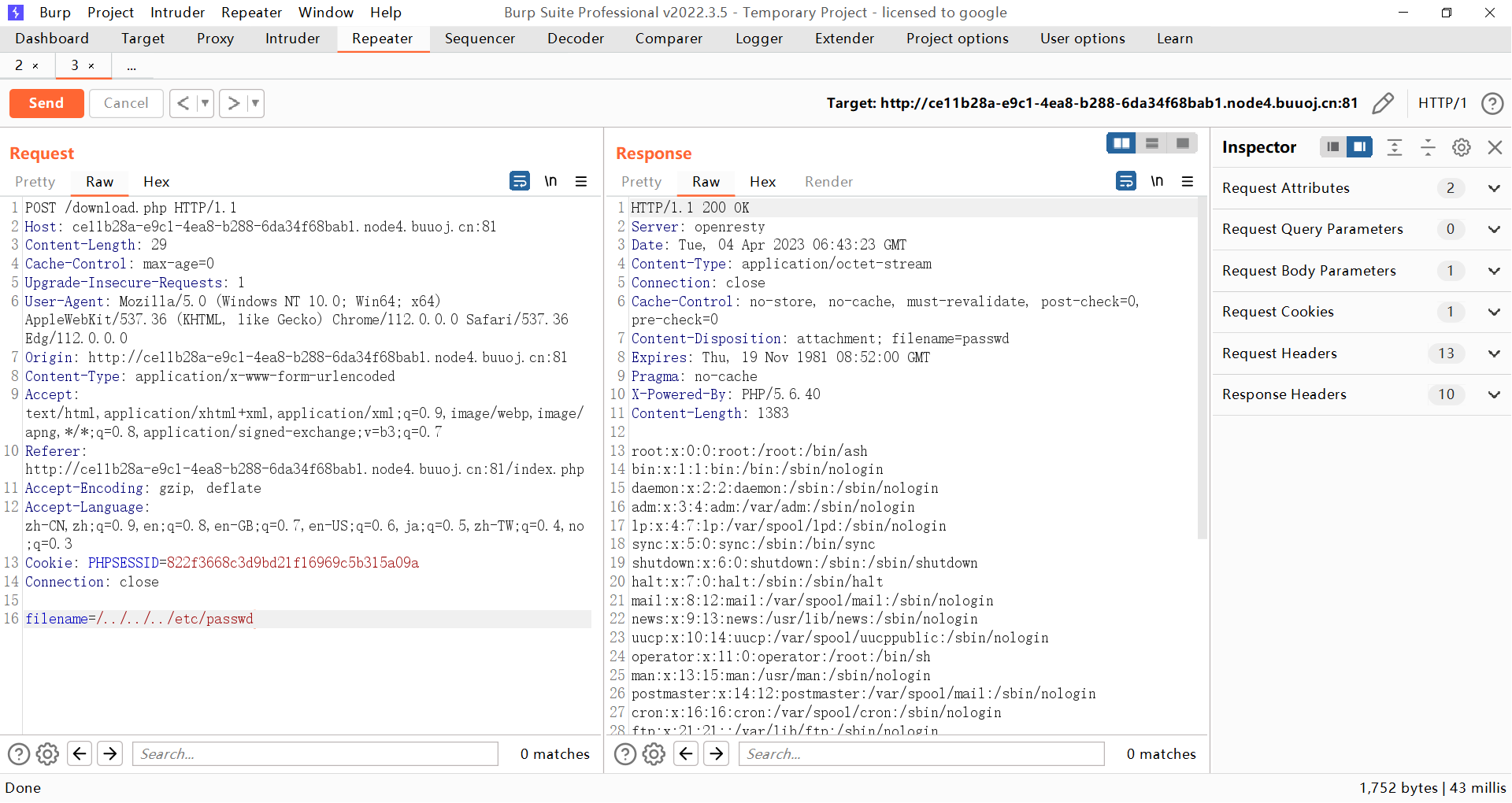Open request search settings gear
The image size is (1512, 803).
click(x=47, y=754)
